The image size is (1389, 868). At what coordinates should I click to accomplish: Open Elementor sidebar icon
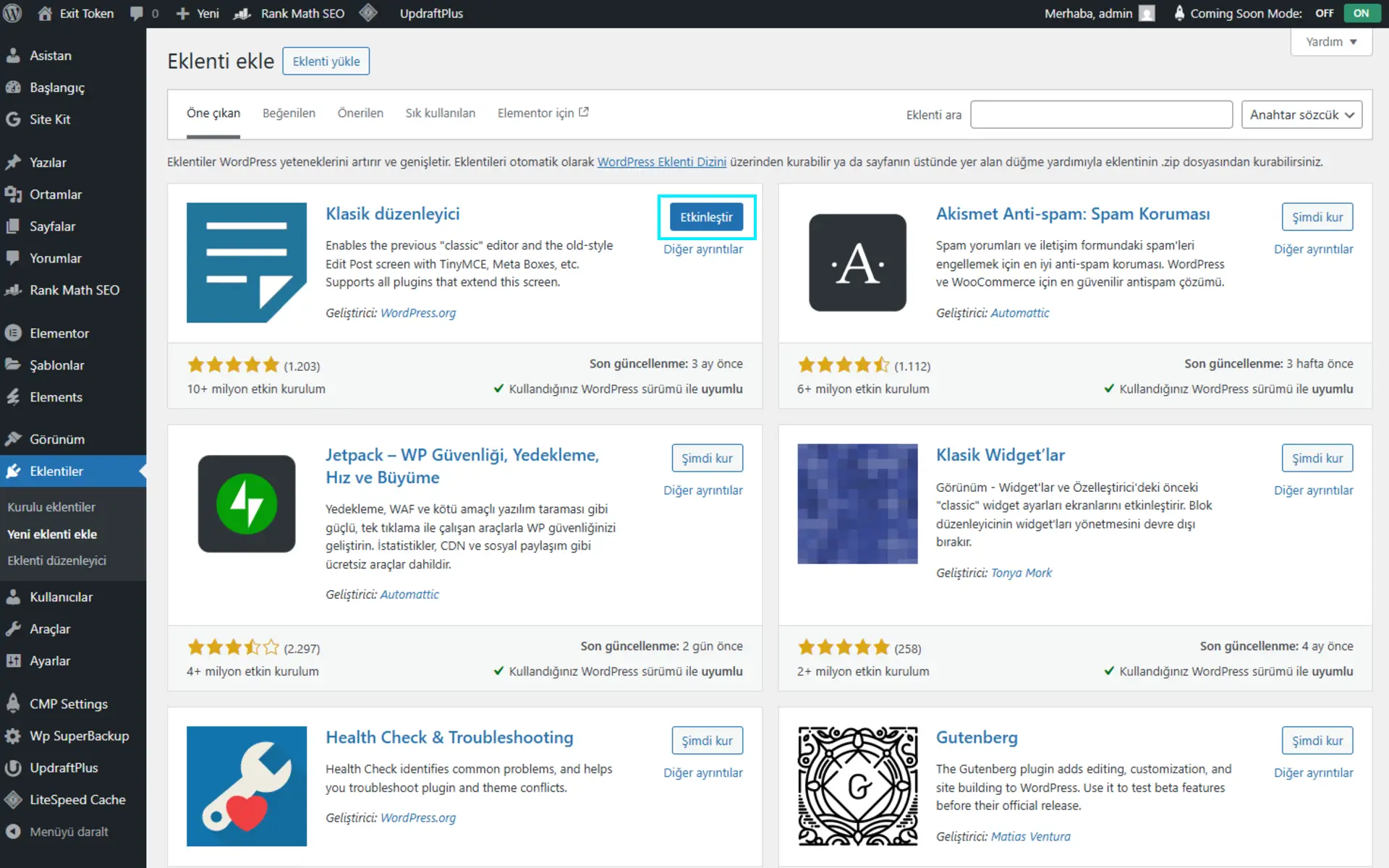tap(13, 333)
